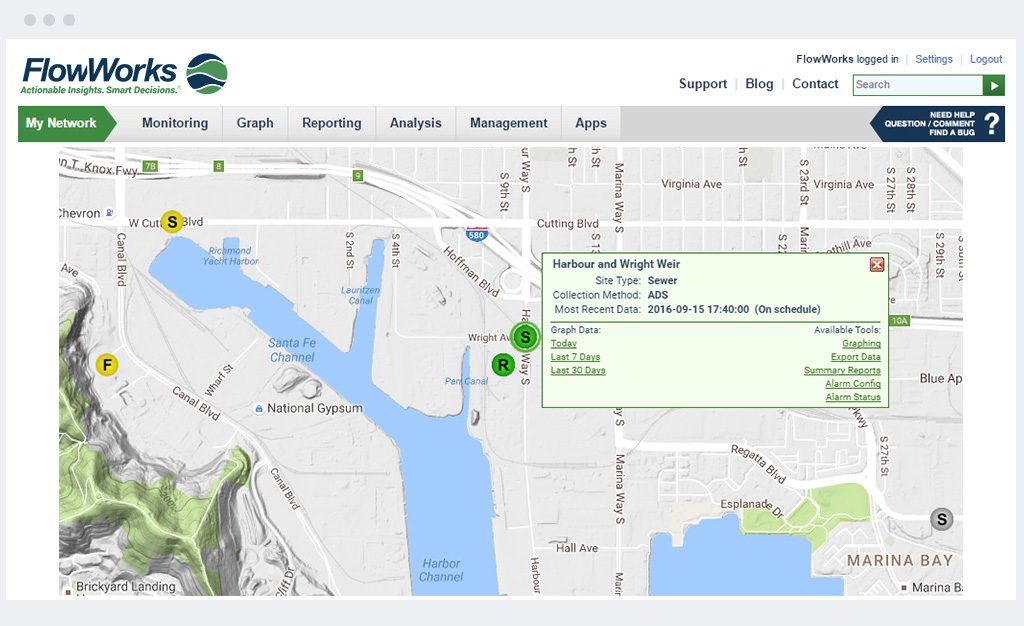Select the green S marker on Wright Ave
Screen dimensions: 1024x626
click(525, 337)
